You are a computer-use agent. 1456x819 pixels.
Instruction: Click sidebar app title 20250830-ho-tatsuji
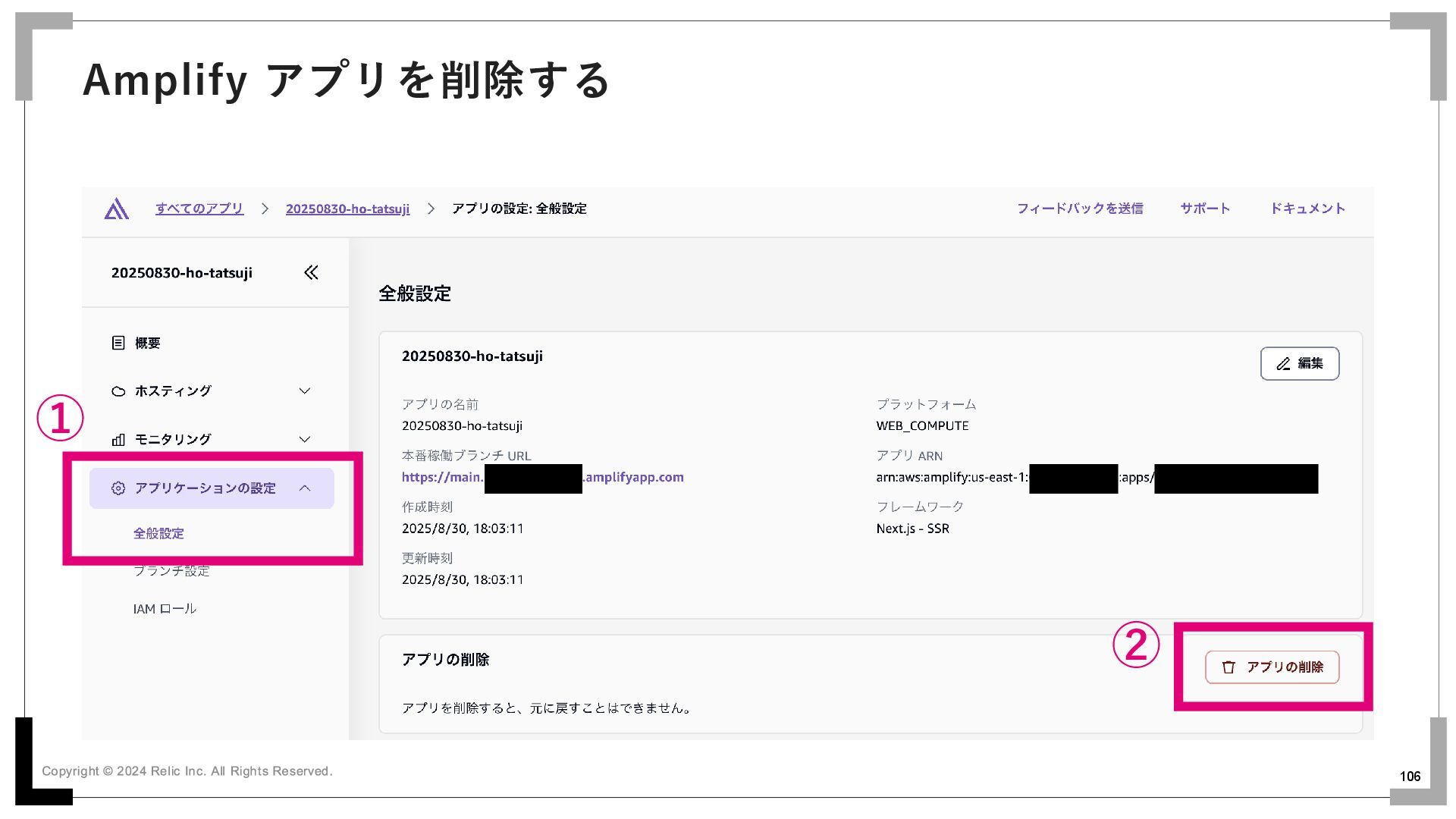[x=182, y=273]
